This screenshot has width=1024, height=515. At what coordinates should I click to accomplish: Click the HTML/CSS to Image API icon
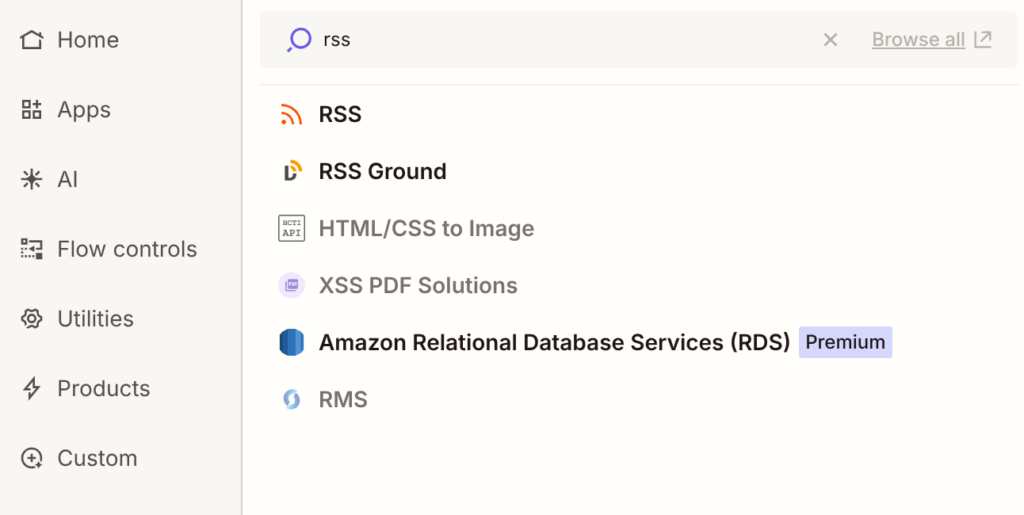click(x=291, y=228)
